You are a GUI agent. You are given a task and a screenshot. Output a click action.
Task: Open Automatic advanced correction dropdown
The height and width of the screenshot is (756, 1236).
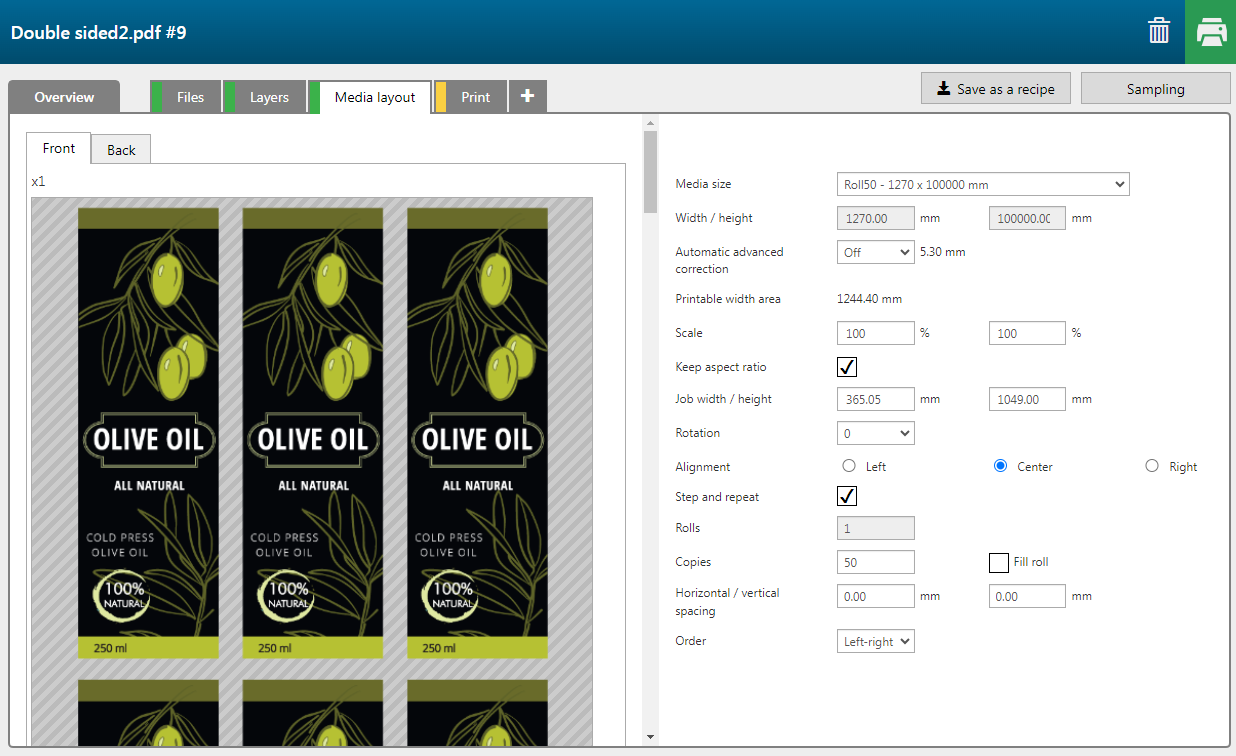pos(875,252)
